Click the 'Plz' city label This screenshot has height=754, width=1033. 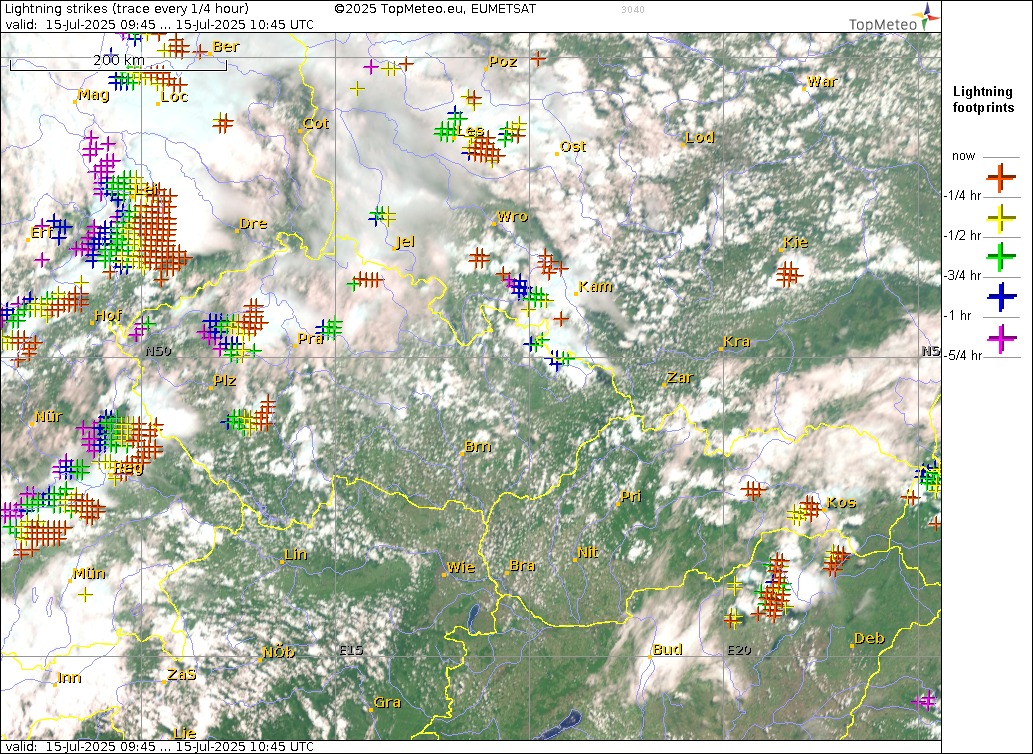pos(225,381)
